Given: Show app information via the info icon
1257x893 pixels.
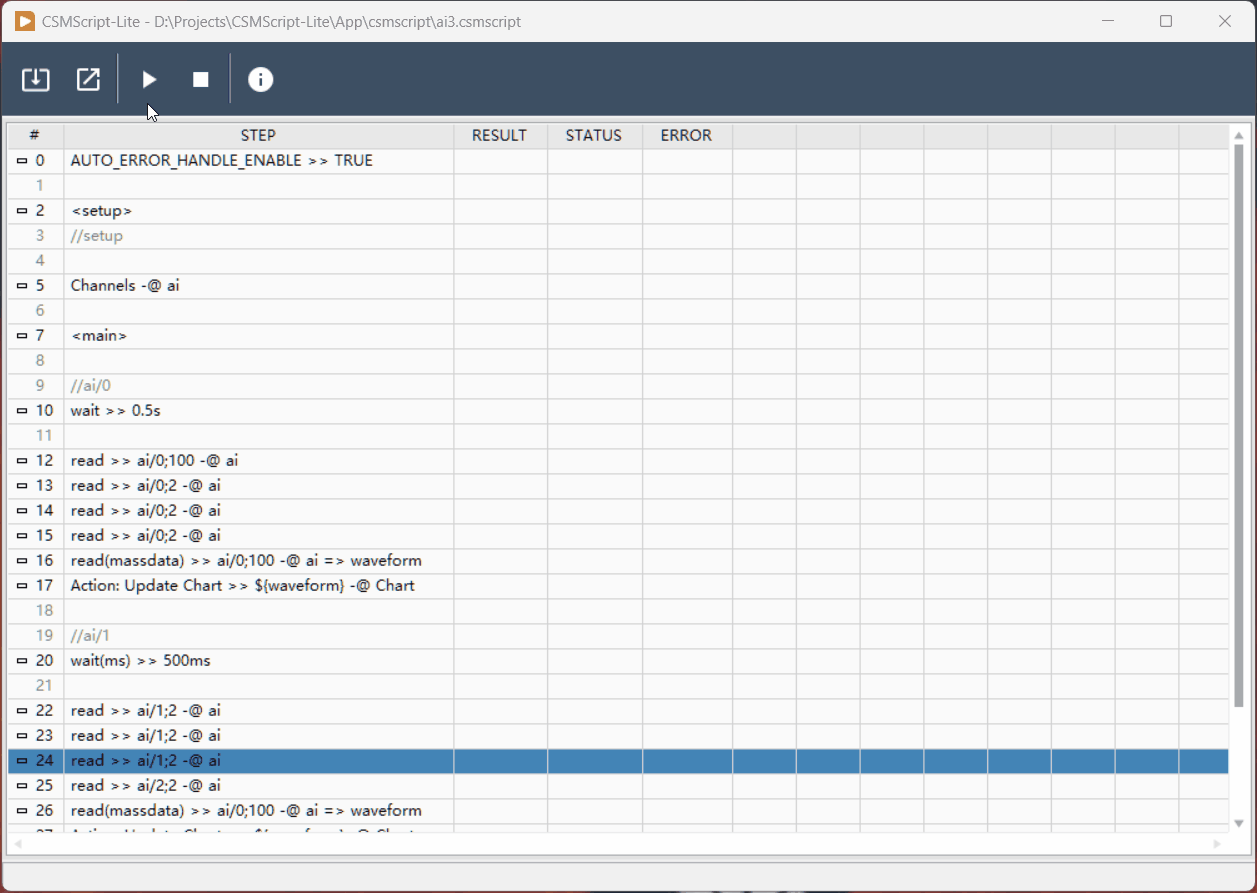Looking at the screenshot, I should [x=260, y=79].
